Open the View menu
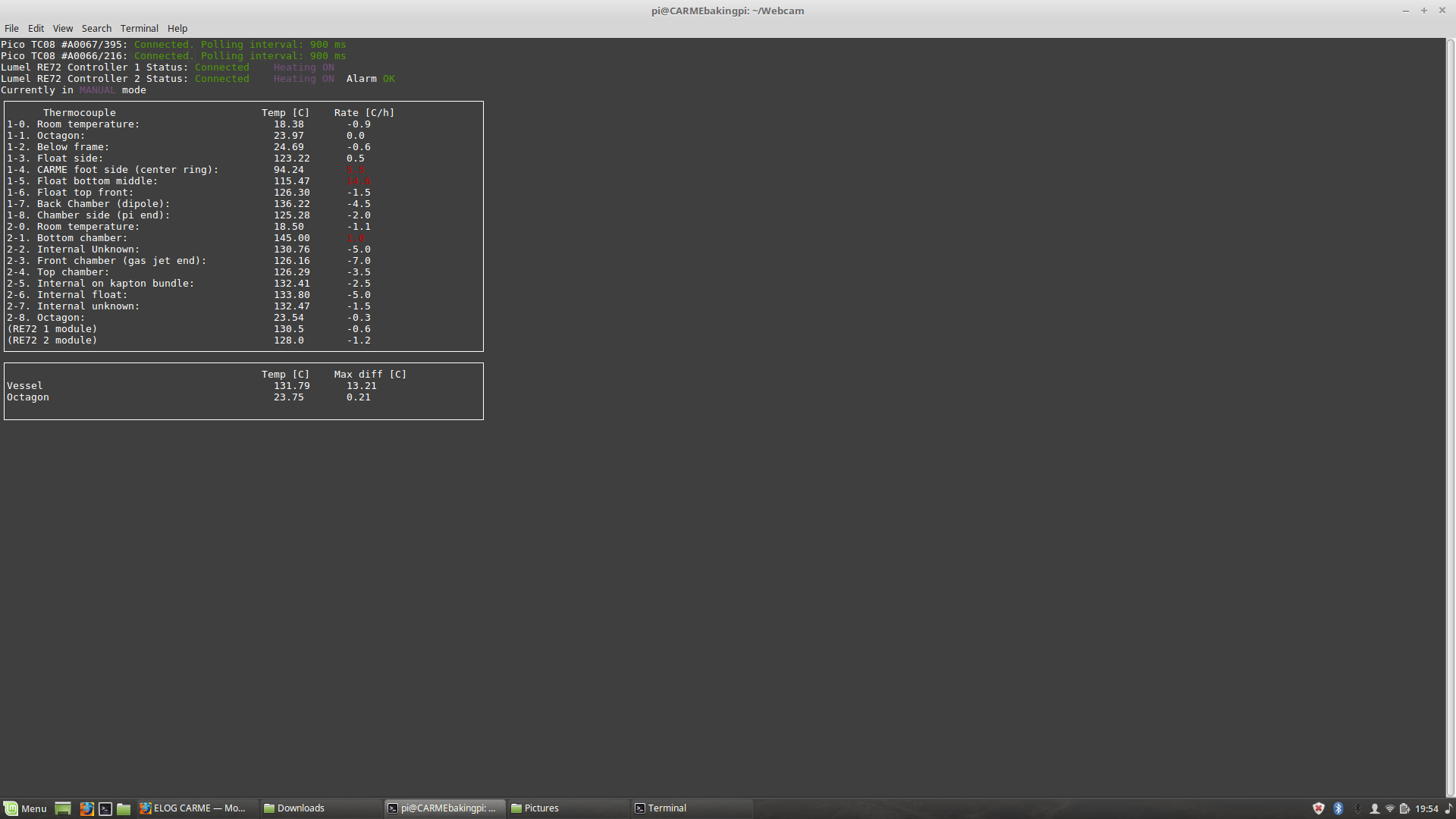The width and height of the screenshot is (1456, 819). click(x=62, y=28)
